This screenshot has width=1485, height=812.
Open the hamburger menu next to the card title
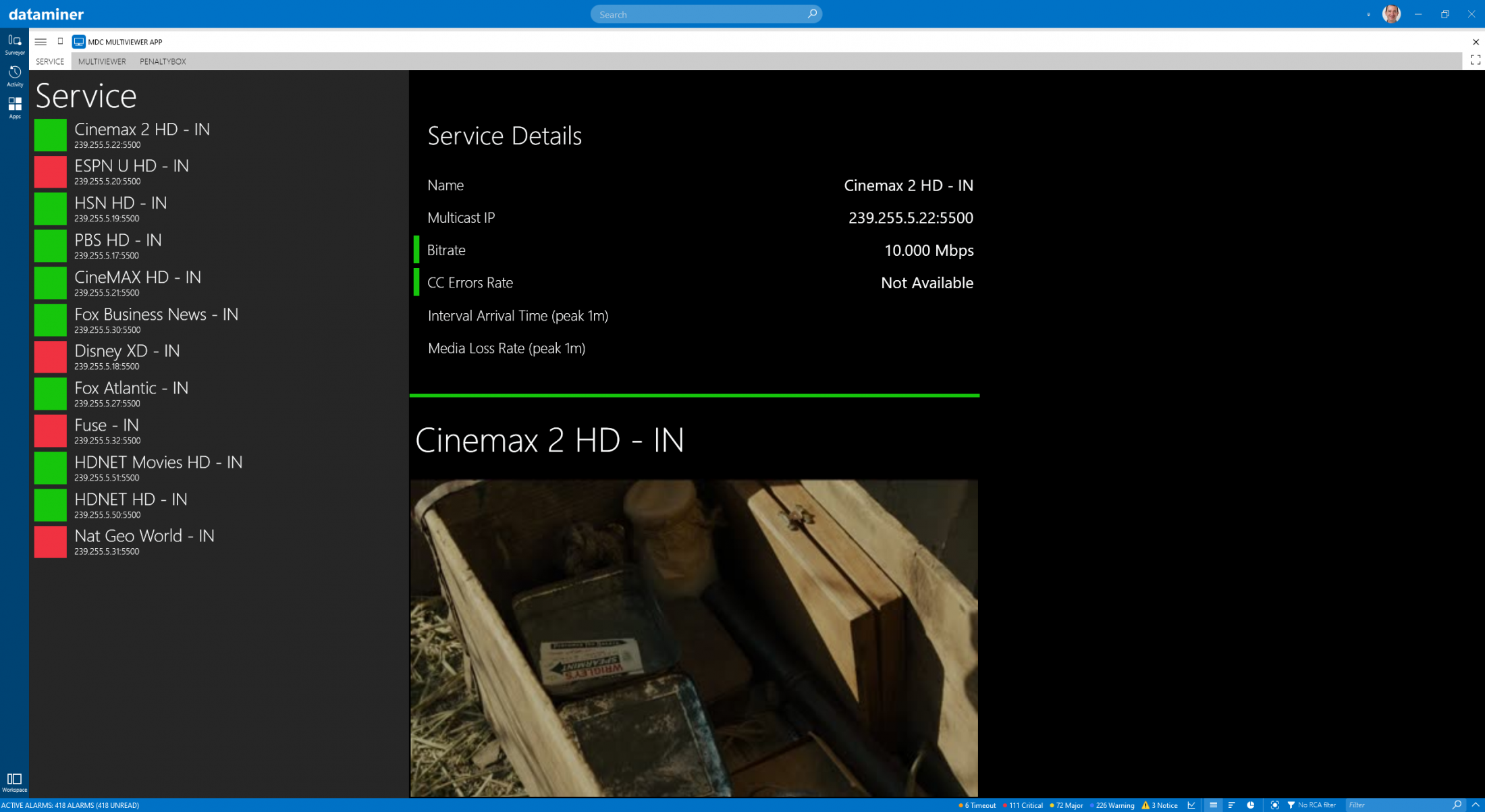pyautogui.click(x=40, y=42)
